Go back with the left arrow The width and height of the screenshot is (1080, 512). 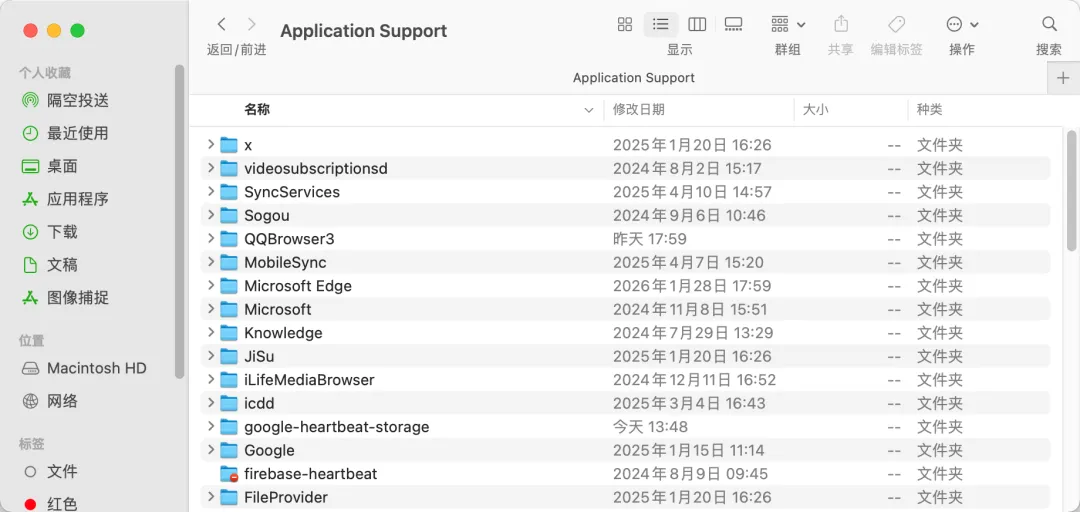pyautogui.click(x=222, y=24)
